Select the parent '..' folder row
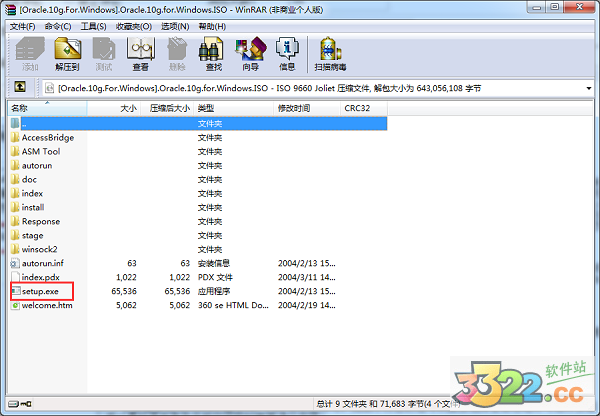The image size is (600, 416). pyautogui.click(x=197, y=124)
